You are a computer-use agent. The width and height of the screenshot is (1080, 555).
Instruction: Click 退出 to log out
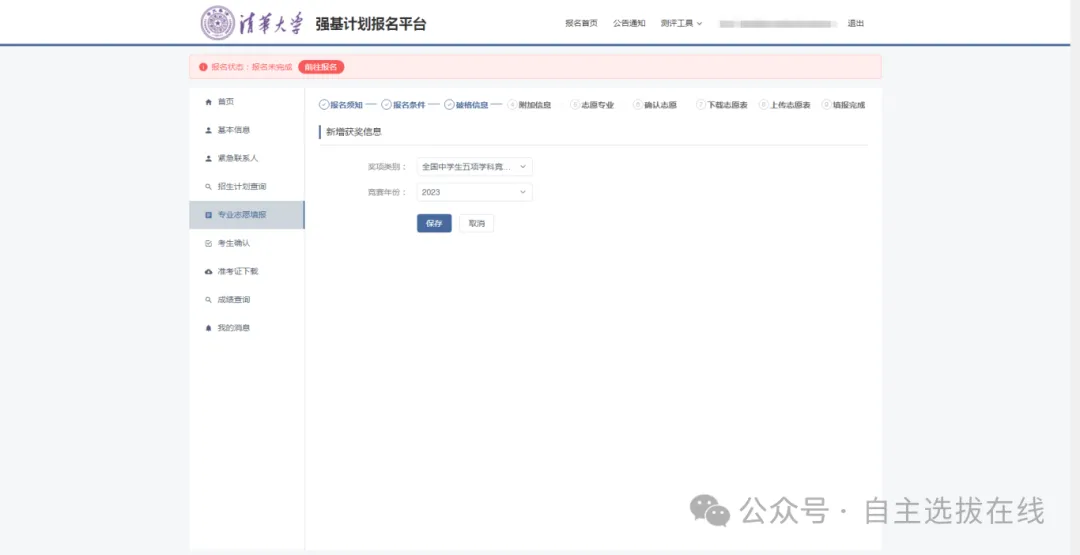pyautogui.click(x=855, y=23)
